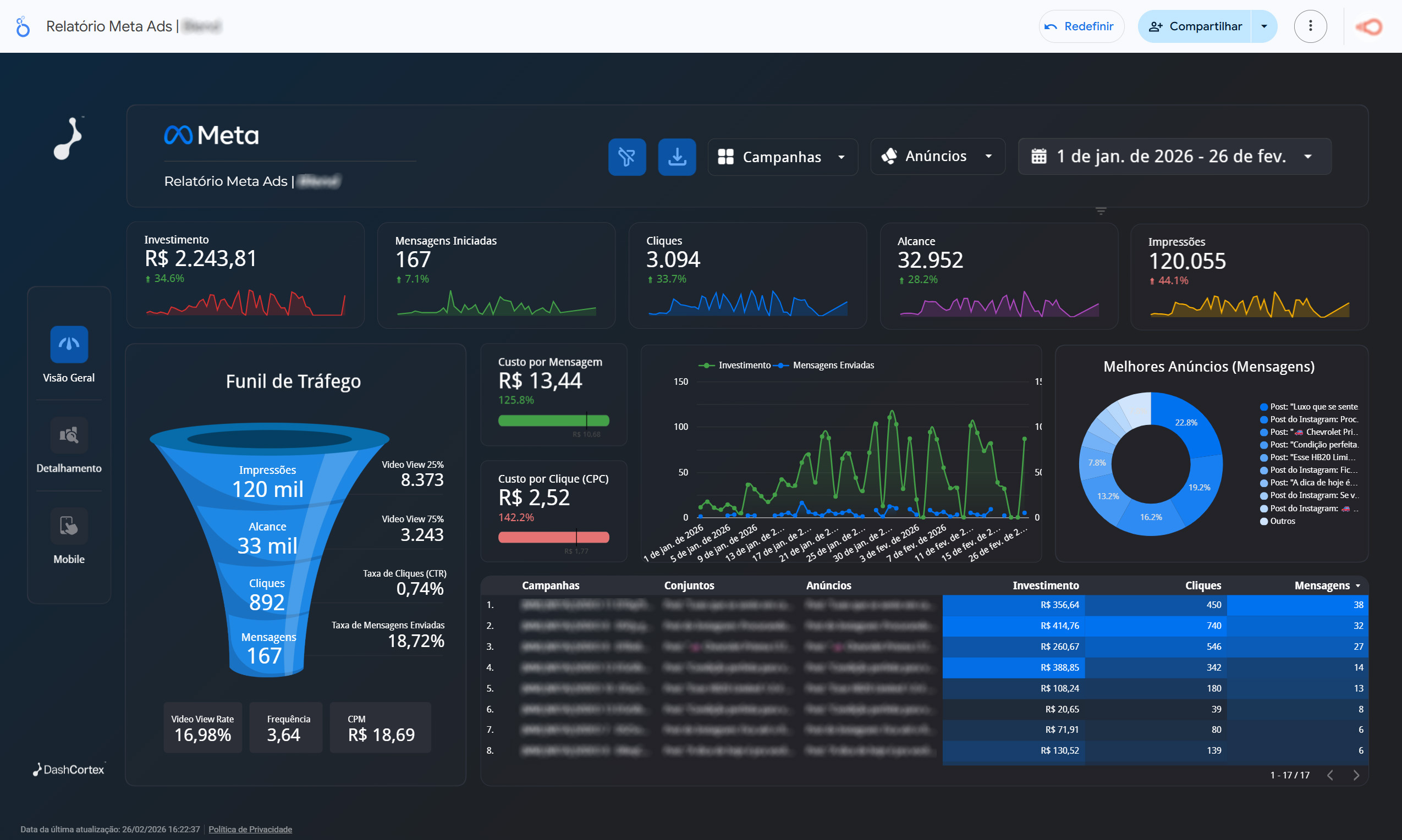Open the date range picker dropdown
This screenshot has height=840, width=1402.
coord(1174,156)
